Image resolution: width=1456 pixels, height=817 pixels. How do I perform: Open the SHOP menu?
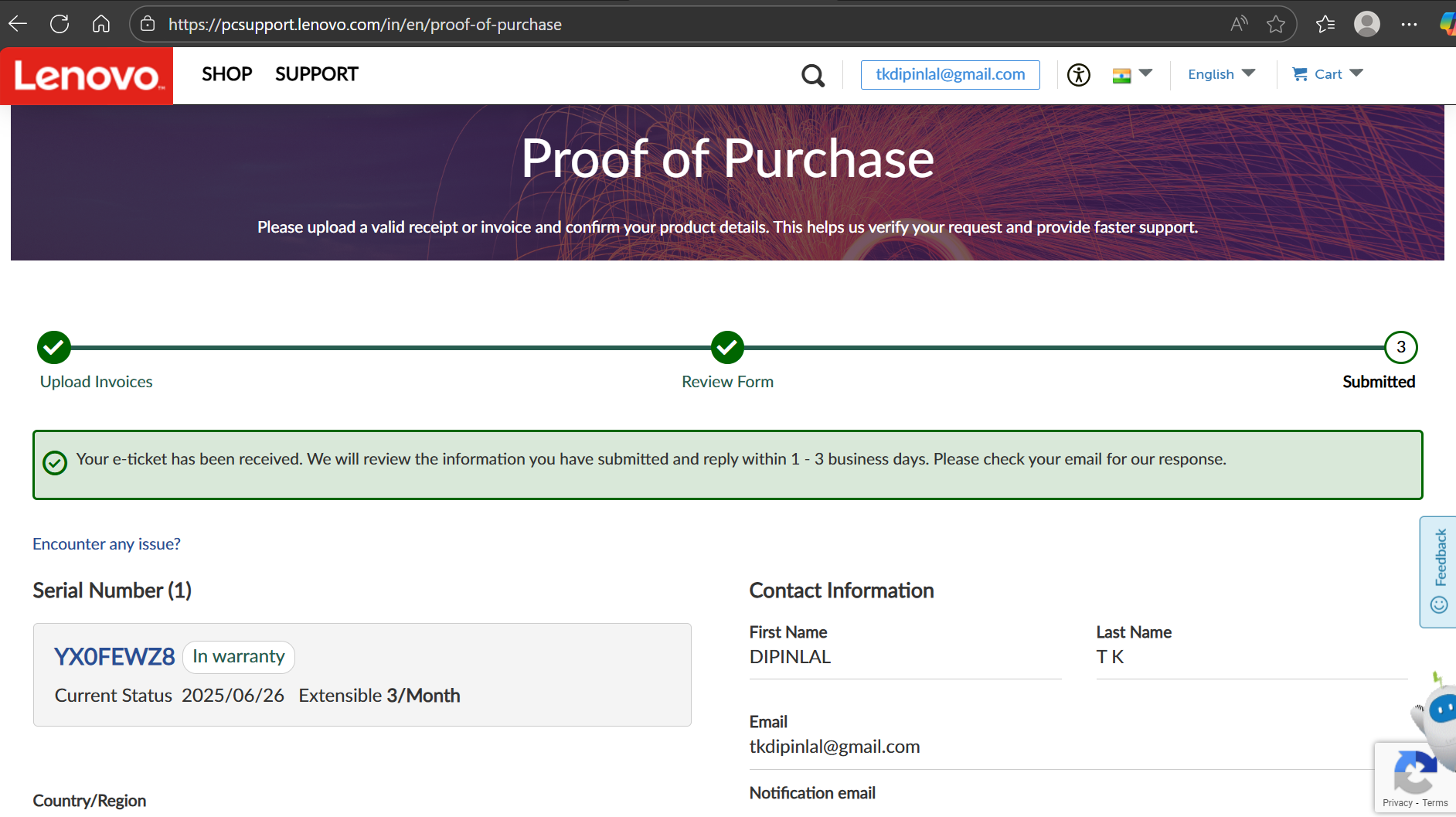(226, 74)
